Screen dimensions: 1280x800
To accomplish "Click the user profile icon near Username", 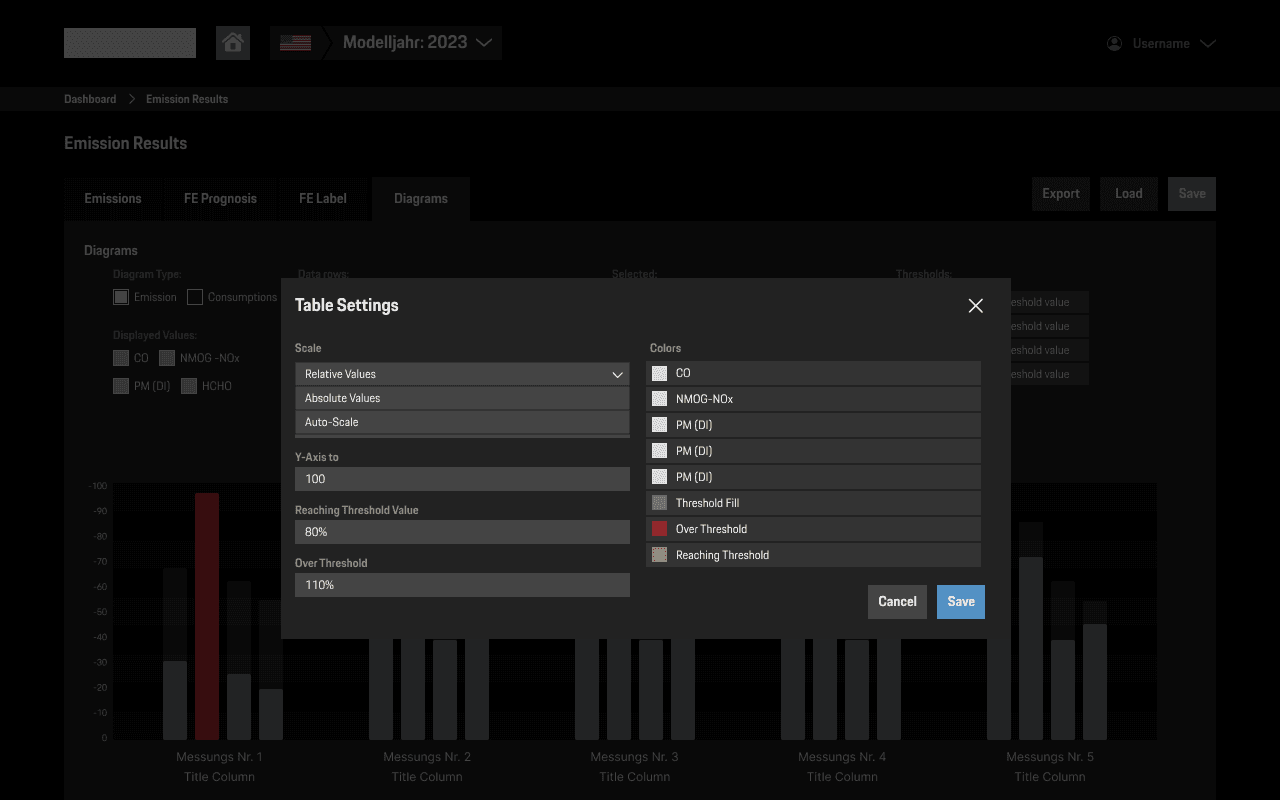I will [1113, 43].
